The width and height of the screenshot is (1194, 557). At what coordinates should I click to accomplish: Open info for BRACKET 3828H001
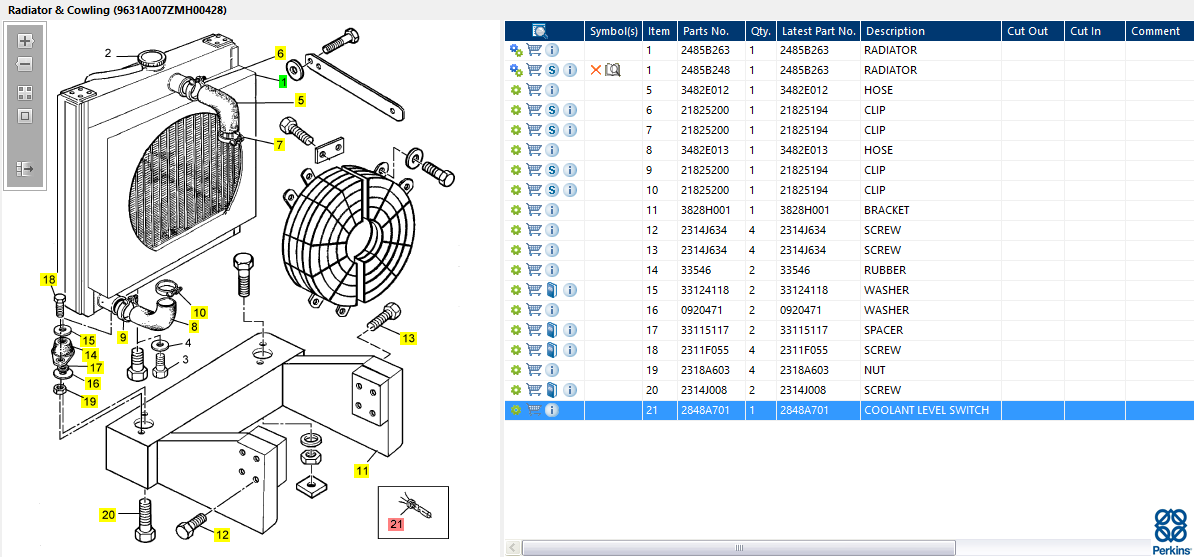click(552, 210)
